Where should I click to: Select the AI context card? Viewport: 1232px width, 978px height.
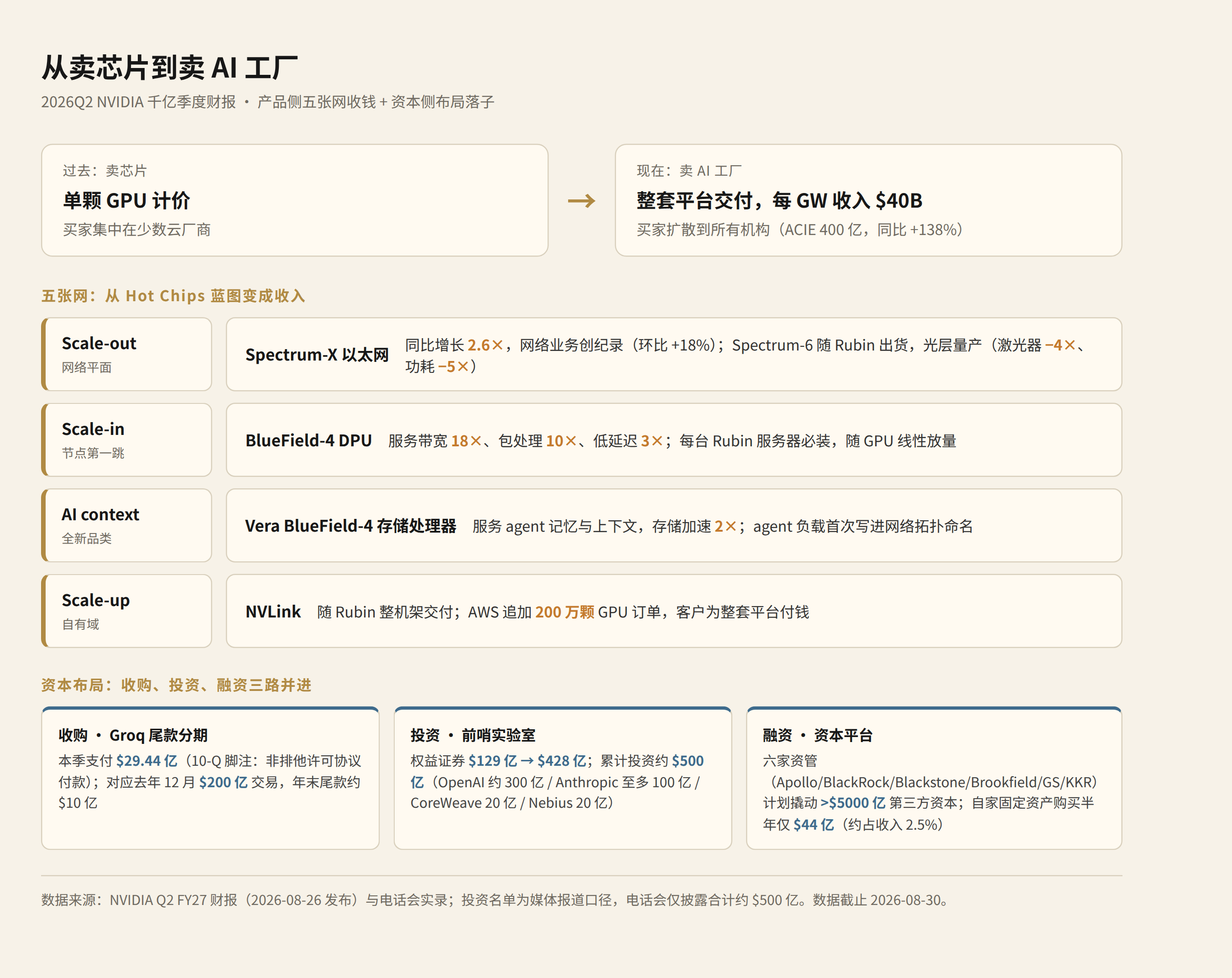[127, 525]
